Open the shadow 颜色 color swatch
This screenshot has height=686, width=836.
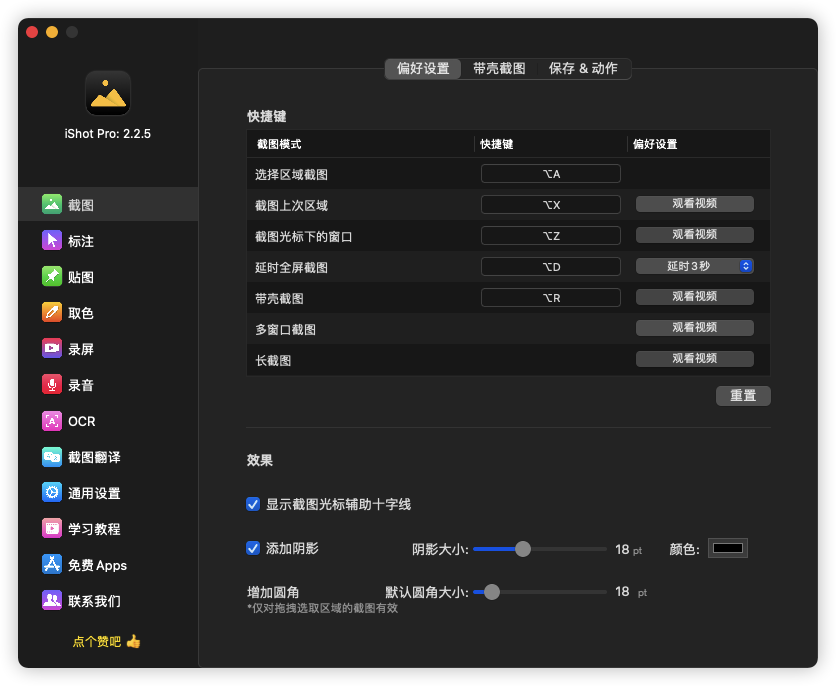726,547
